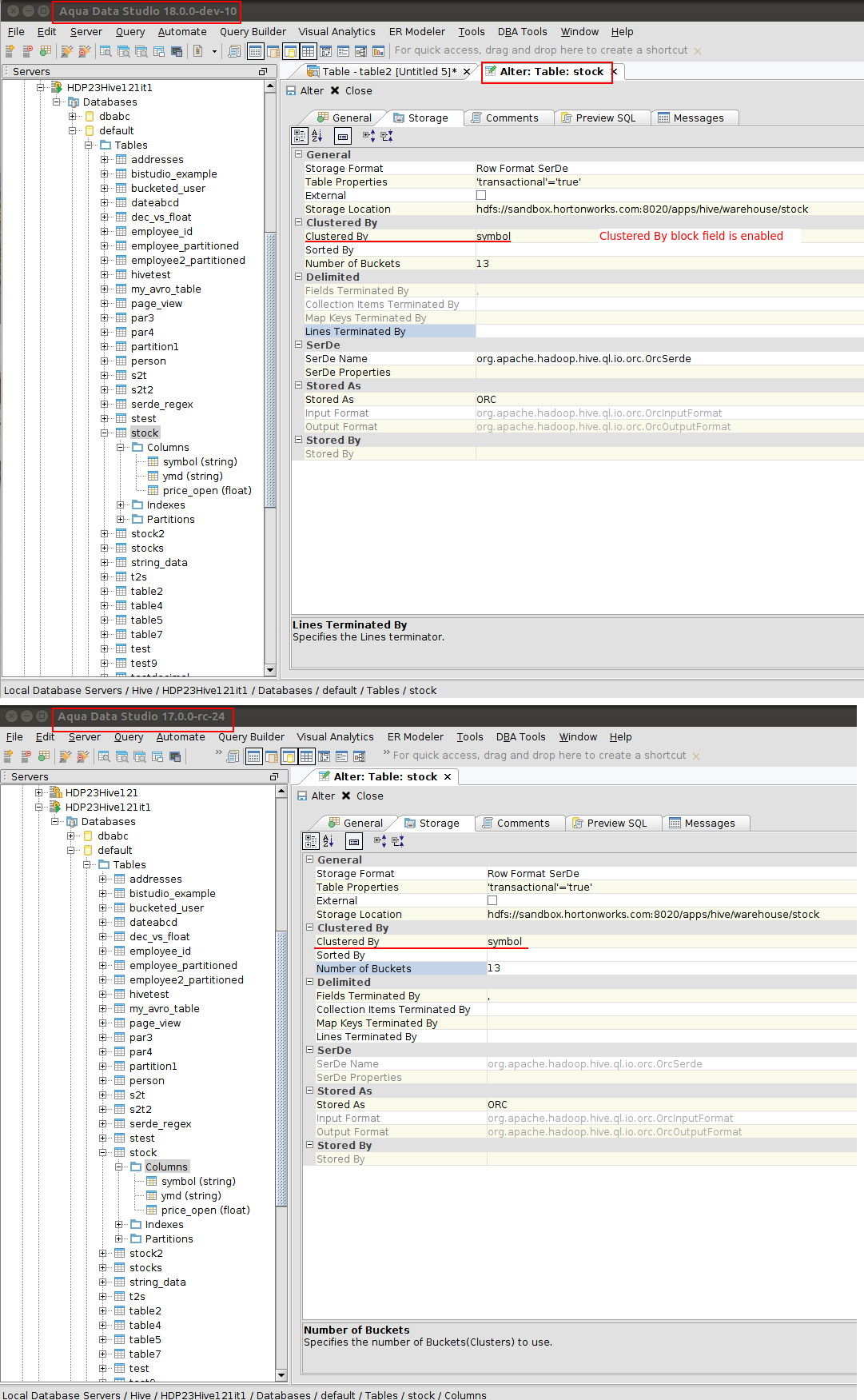Viewport: 864px width, 1400px height.
Task: Click the chart icon at end of top toolbar
Action: coord(378,50)
